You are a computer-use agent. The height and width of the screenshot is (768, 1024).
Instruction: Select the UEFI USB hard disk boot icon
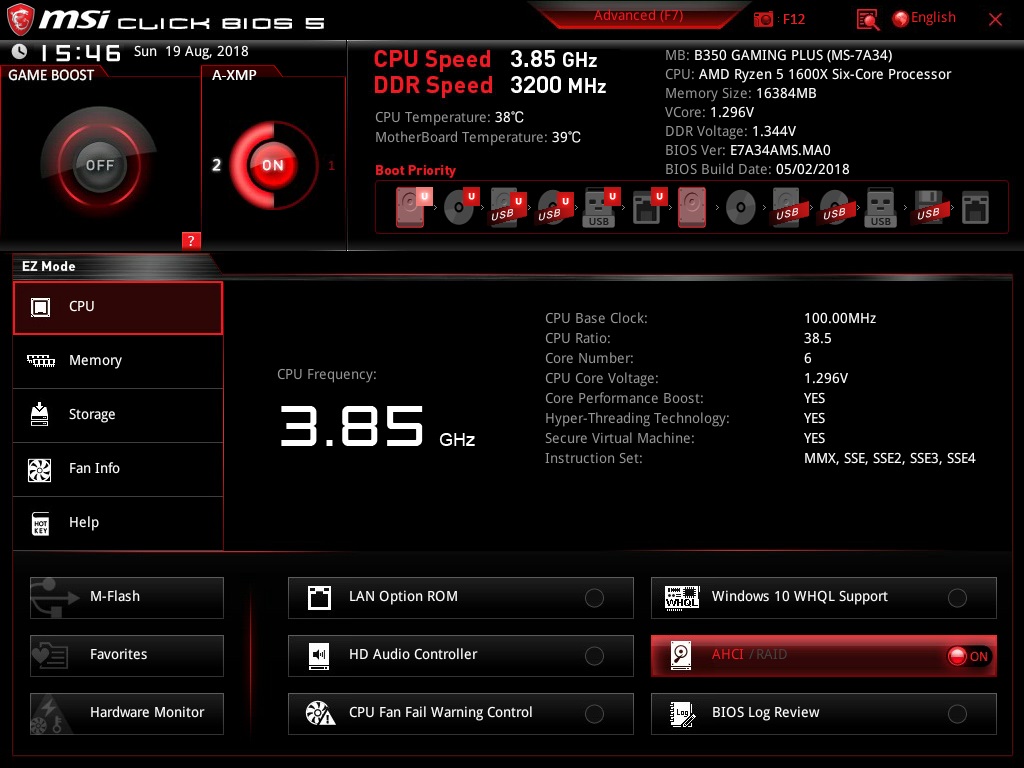[507, 208]
